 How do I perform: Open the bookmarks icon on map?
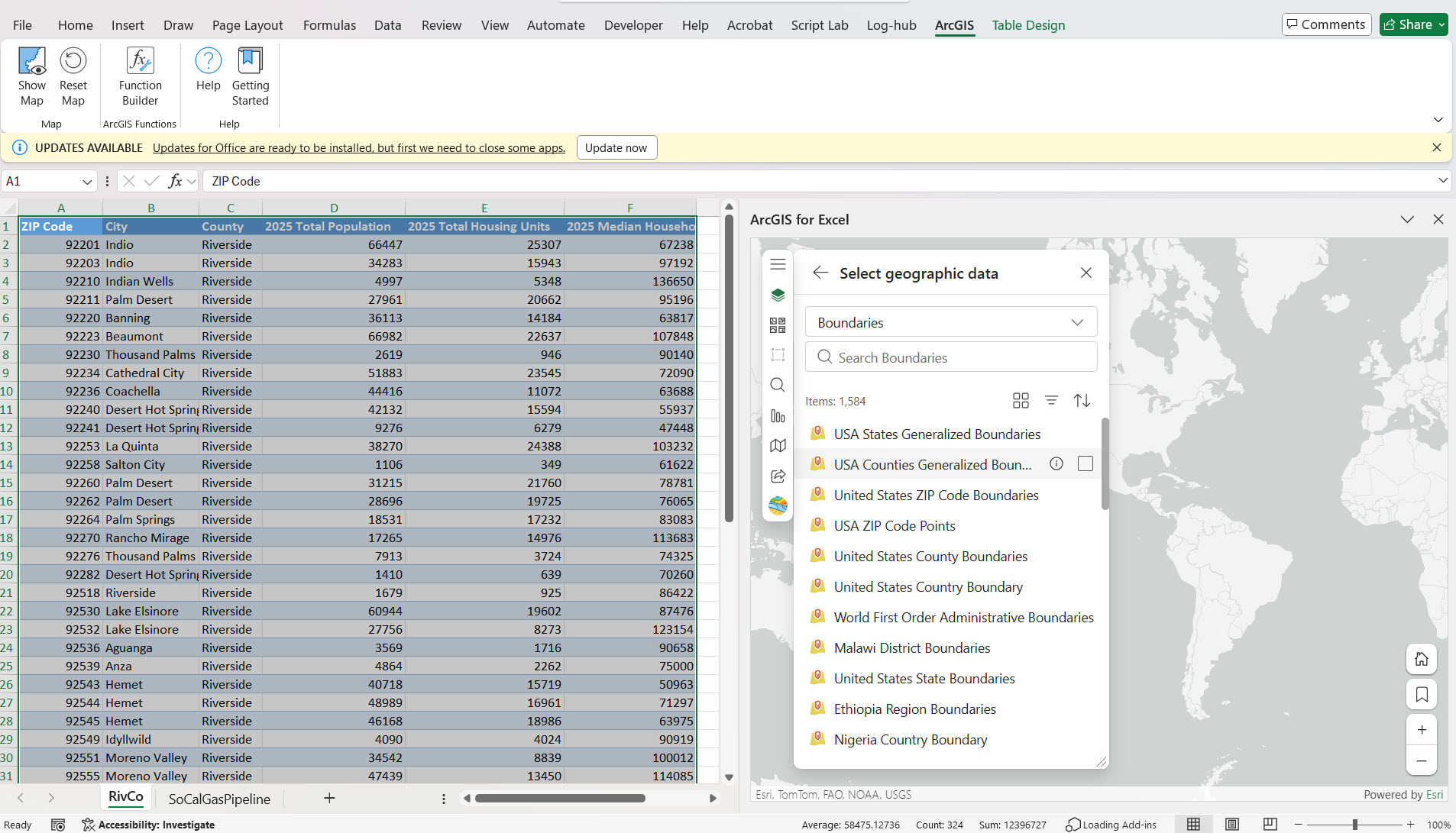pyautogui.click(x=1421, y=694)
